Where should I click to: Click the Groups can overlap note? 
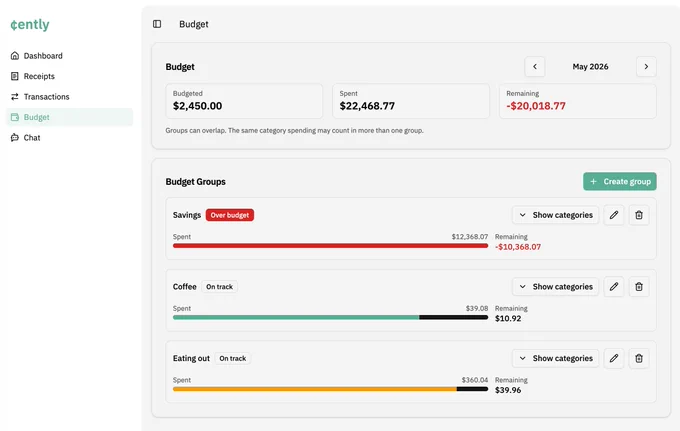click(x=294, y=130)
